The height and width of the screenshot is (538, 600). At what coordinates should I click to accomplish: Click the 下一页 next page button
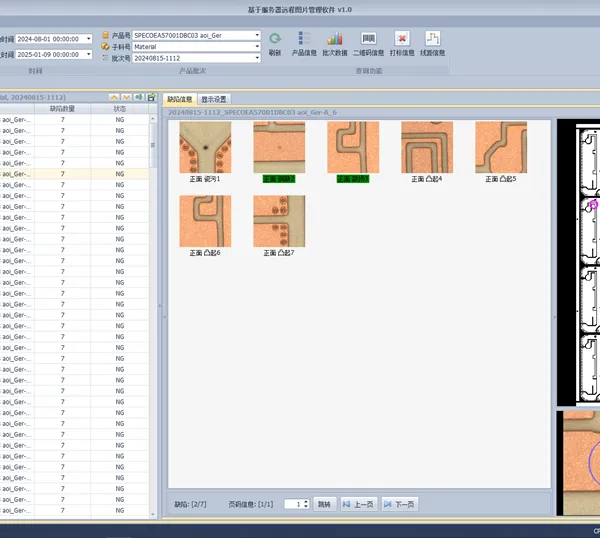point(399,504)
